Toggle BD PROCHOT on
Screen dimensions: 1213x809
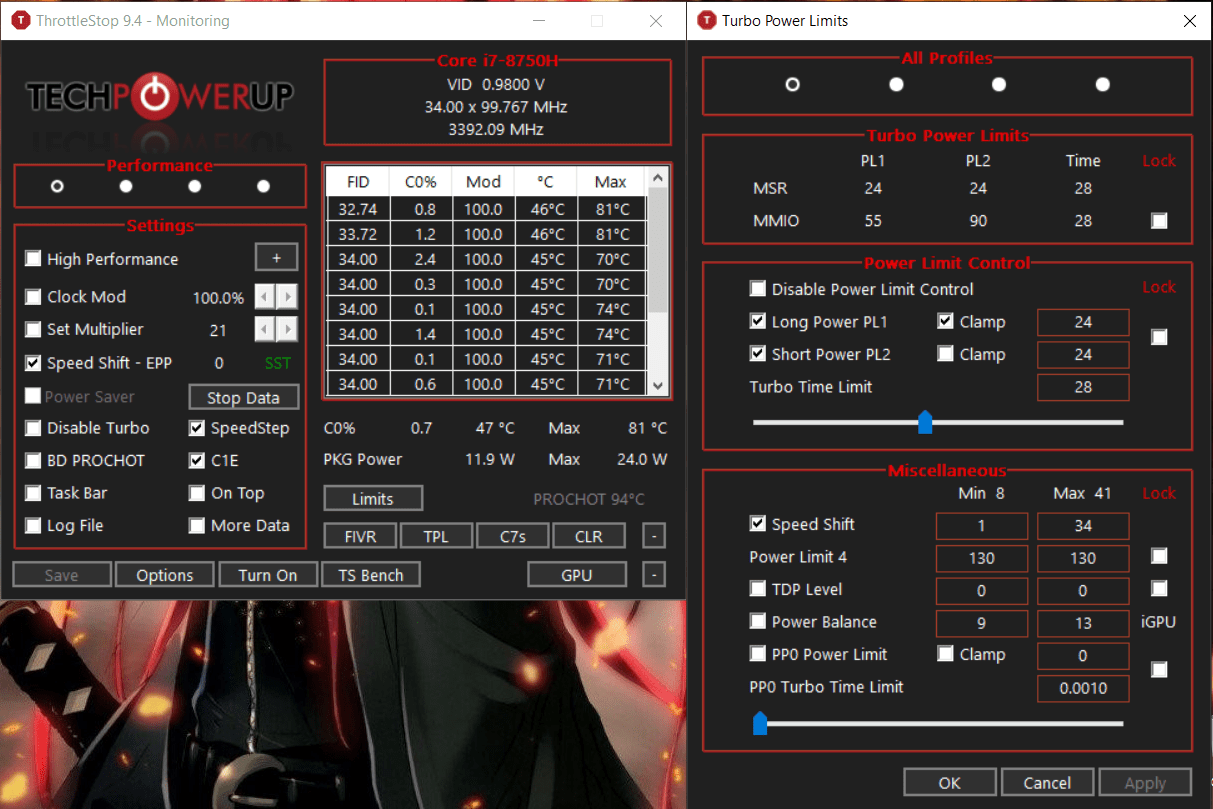[33, 460]
